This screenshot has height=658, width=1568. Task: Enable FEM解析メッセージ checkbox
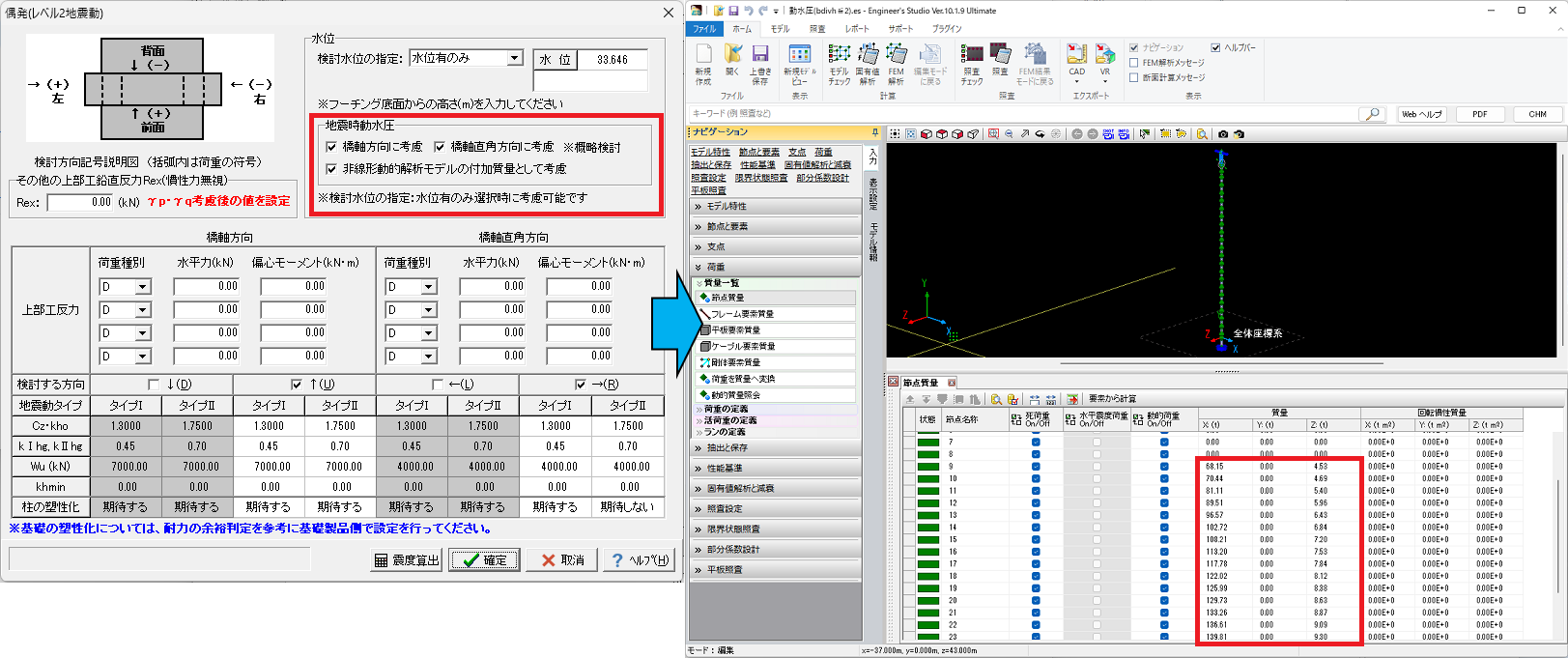pyautogui.click(x=1134, y=63)
